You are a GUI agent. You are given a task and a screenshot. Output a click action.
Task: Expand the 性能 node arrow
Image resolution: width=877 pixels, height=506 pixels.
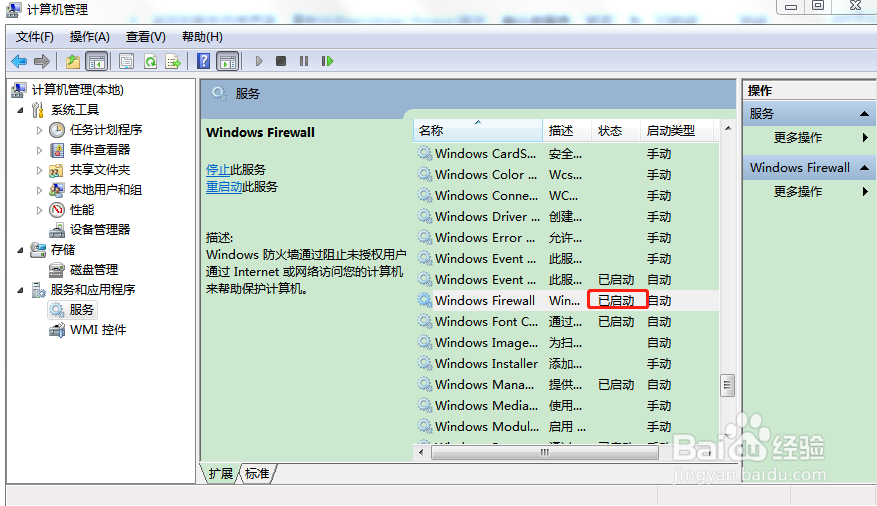point(39,210)
